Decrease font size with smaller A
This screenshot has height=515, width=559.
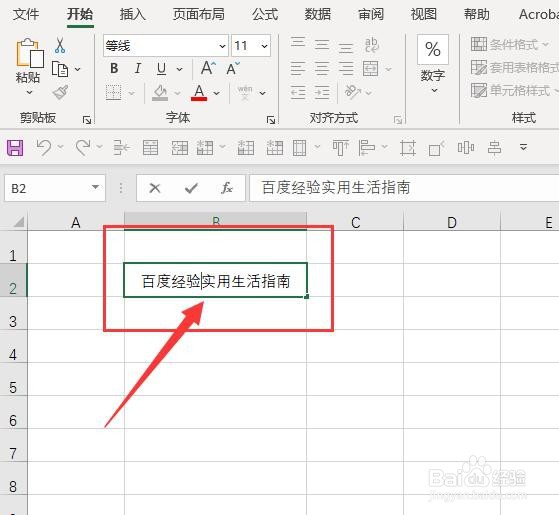point(233,68)
